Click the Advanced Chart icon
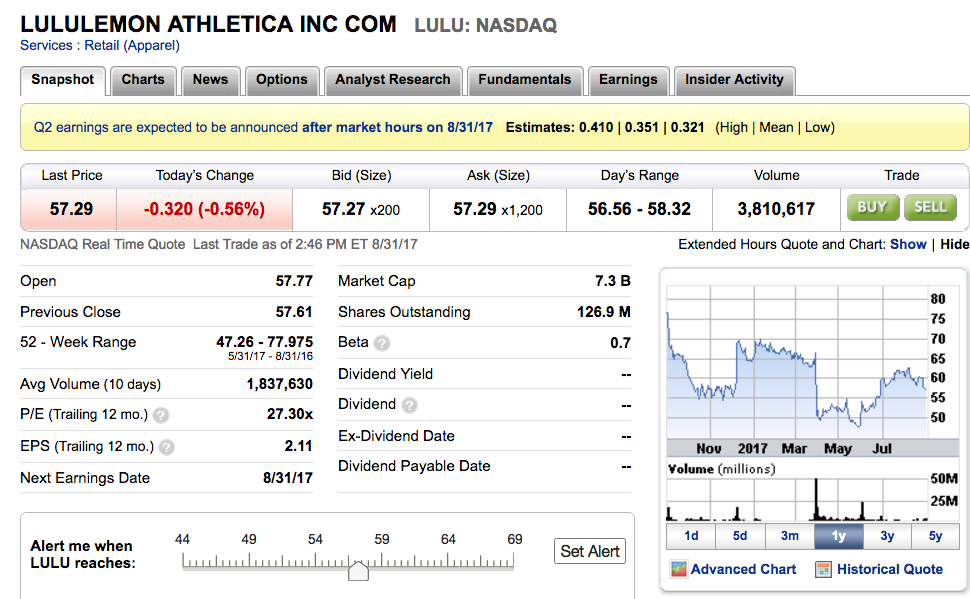Image resolution: width=970 pixels, height=599 pixels. pos(678,570)
